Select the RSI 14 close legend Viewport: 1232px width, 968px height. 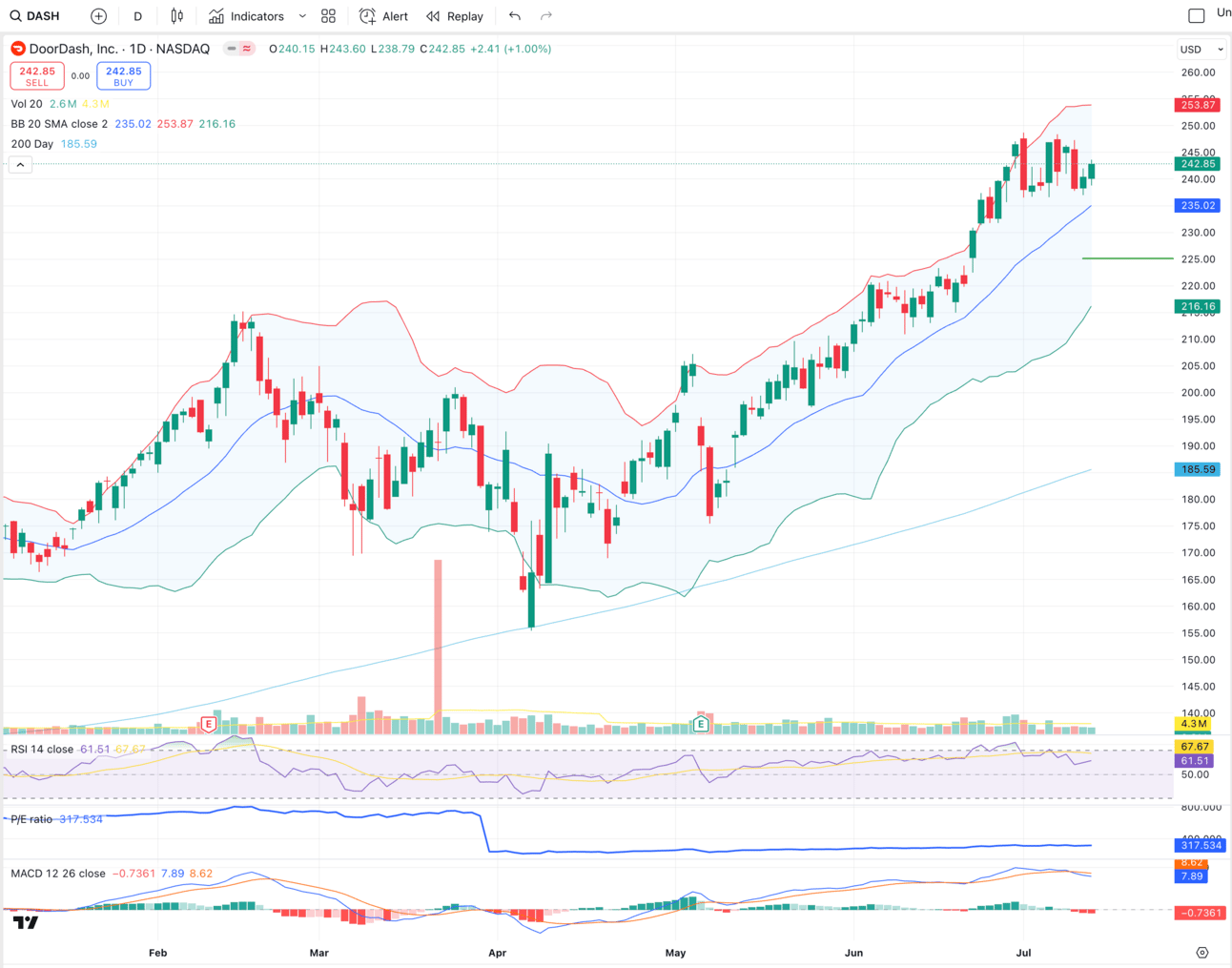click(42, 750)
